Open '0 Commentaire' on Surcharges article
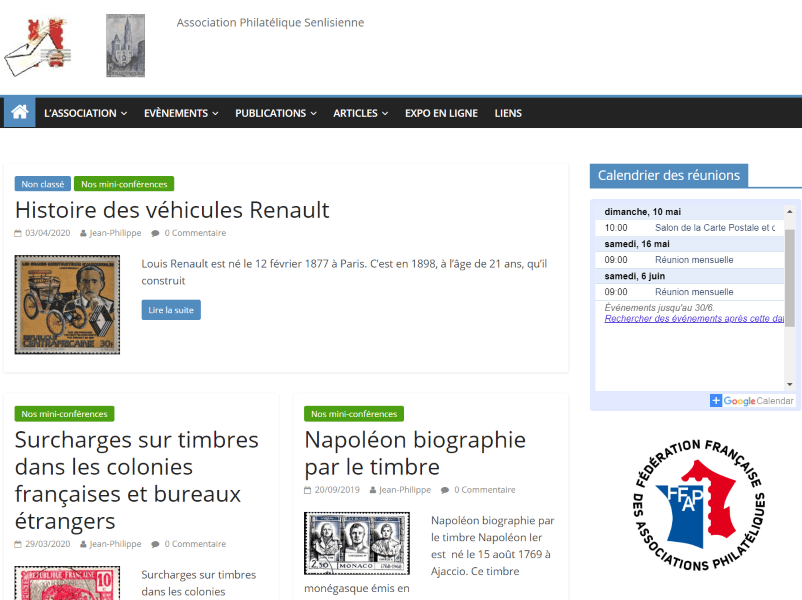 (x=195, y=544)
